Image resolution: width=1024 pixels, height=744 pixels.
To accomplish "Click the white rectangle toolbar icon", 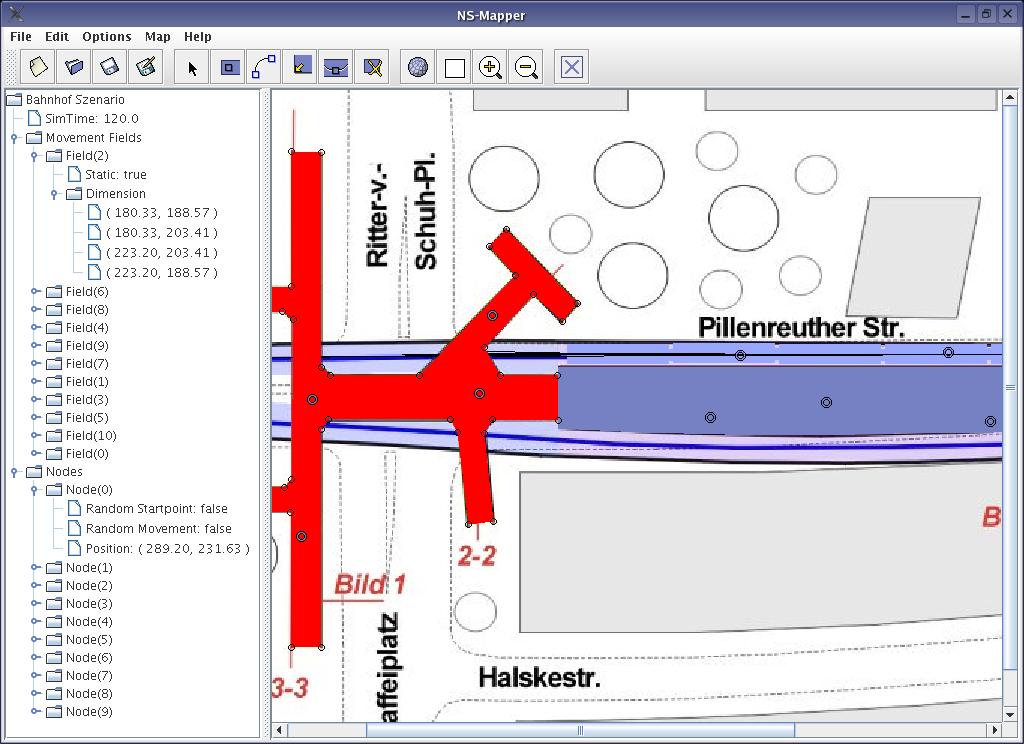I will (454, 67).
